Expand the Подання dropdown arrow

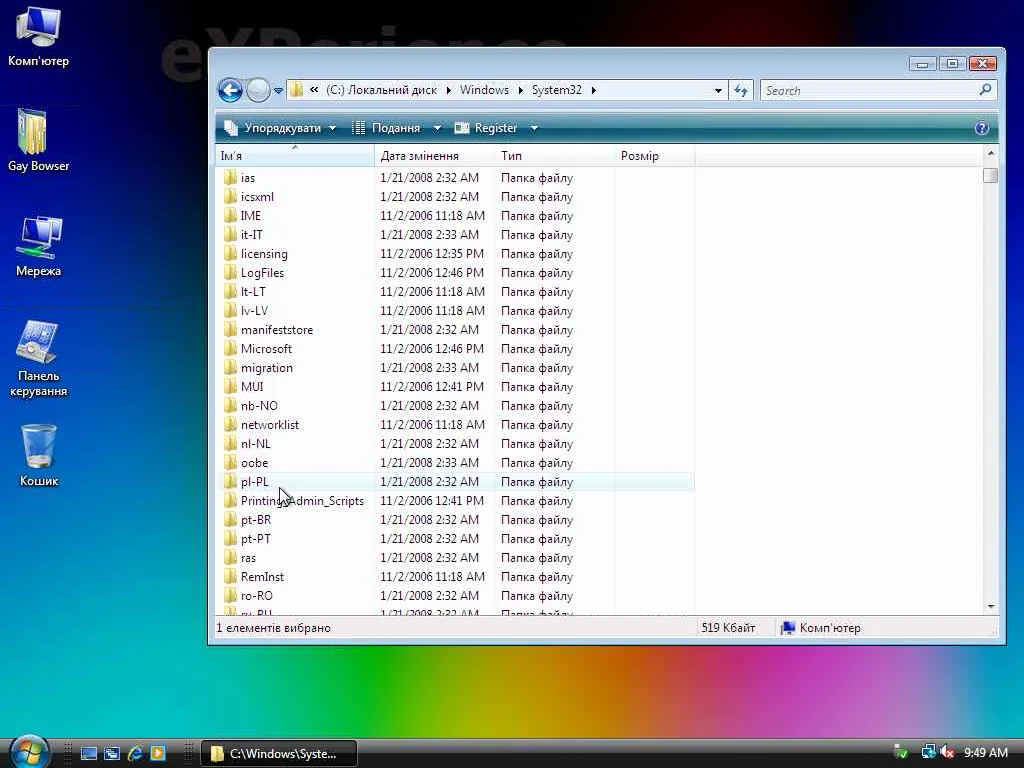coord(437,128)
